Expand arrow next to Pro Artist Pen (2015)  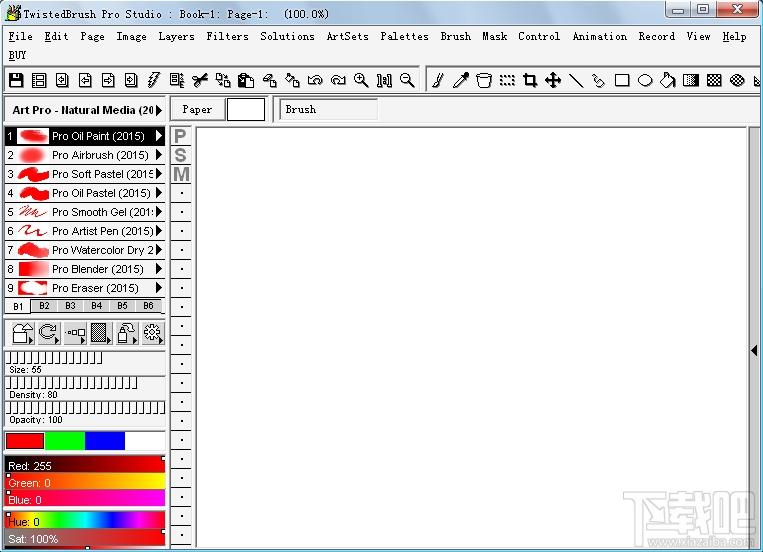(x=159, y=231)
